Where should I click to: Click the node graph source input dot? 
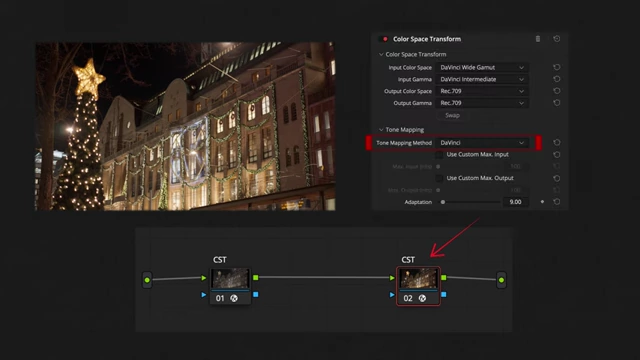point(147,280)
